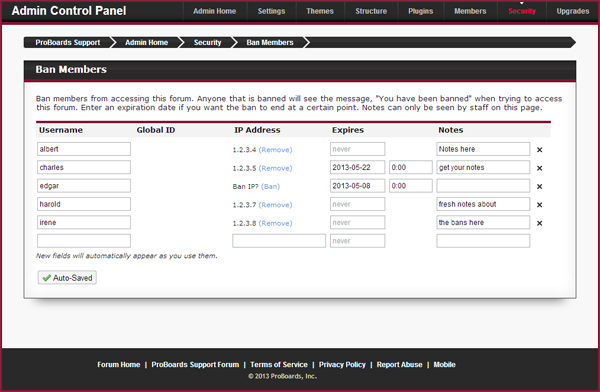Edit the 2013-05-22 expiry date

pyautogui.click(x=357, y=167)
